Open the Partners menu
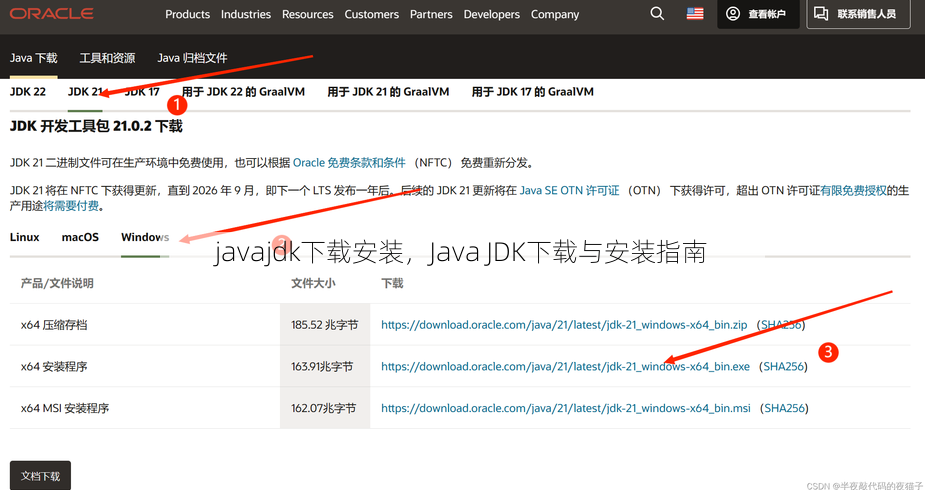925x490 pixels. coord(431,14)
